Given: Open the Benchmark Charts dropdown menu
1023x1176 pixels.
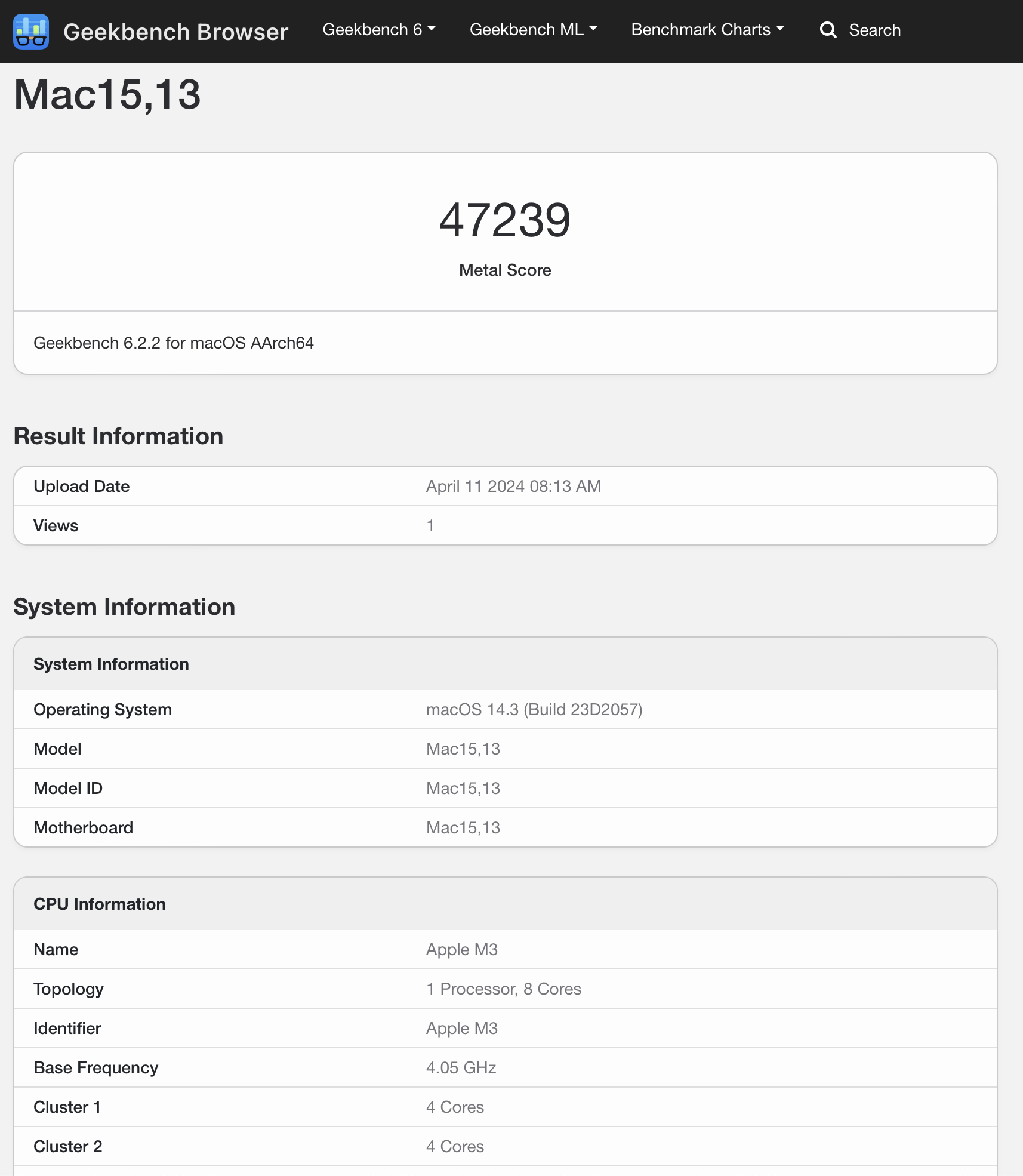Looking at the screenshot, I should tap(708, 30).
